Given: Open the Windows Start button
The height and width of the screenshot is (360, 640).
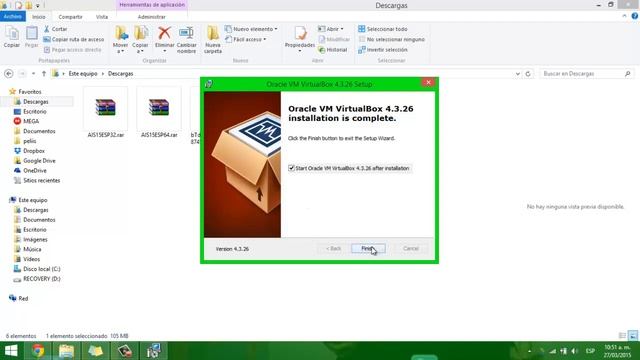Looking at the screenshot, I should [x=11, y=351].
